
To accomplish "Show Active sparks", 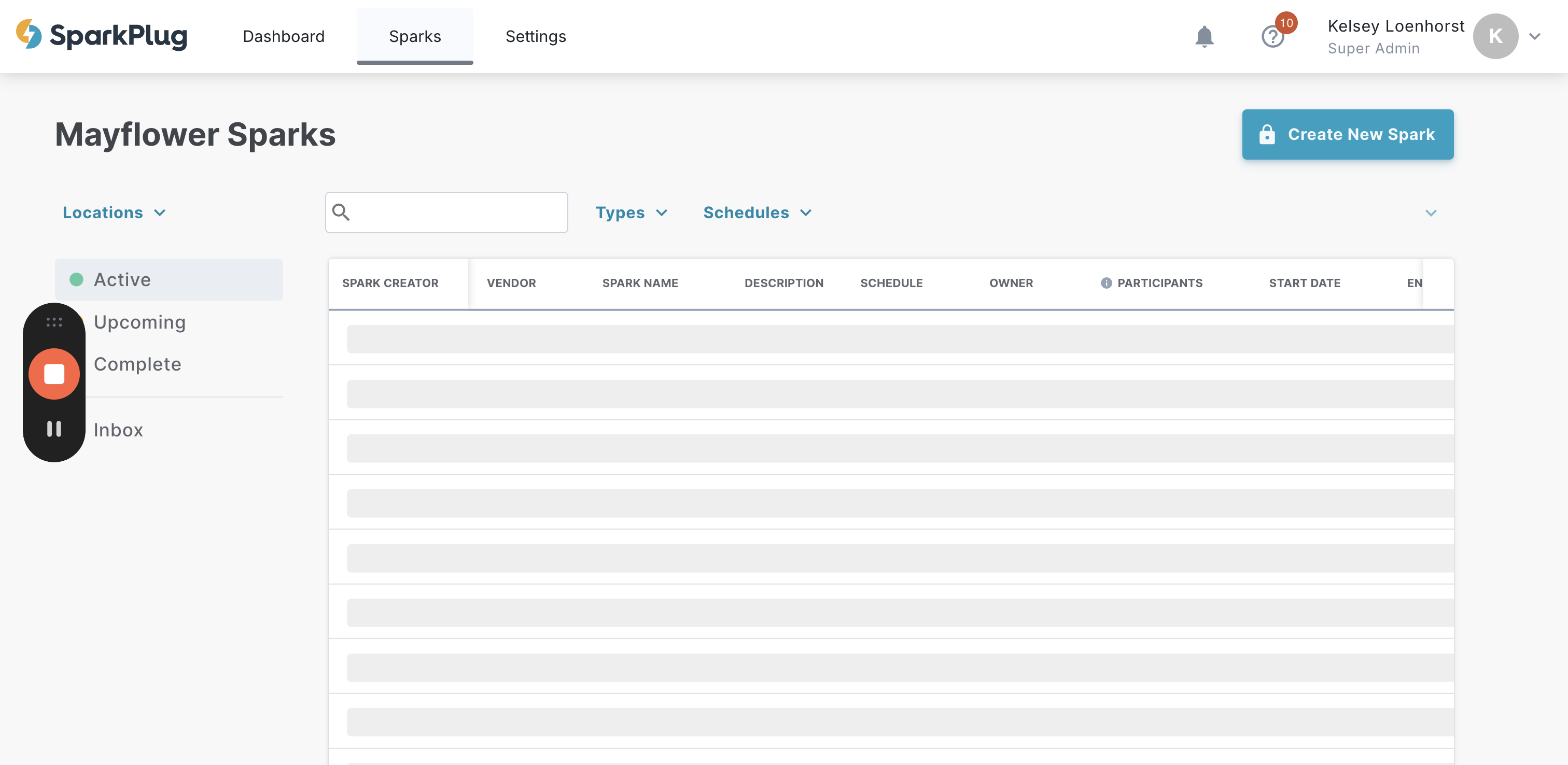I will (x=169, y=279).
